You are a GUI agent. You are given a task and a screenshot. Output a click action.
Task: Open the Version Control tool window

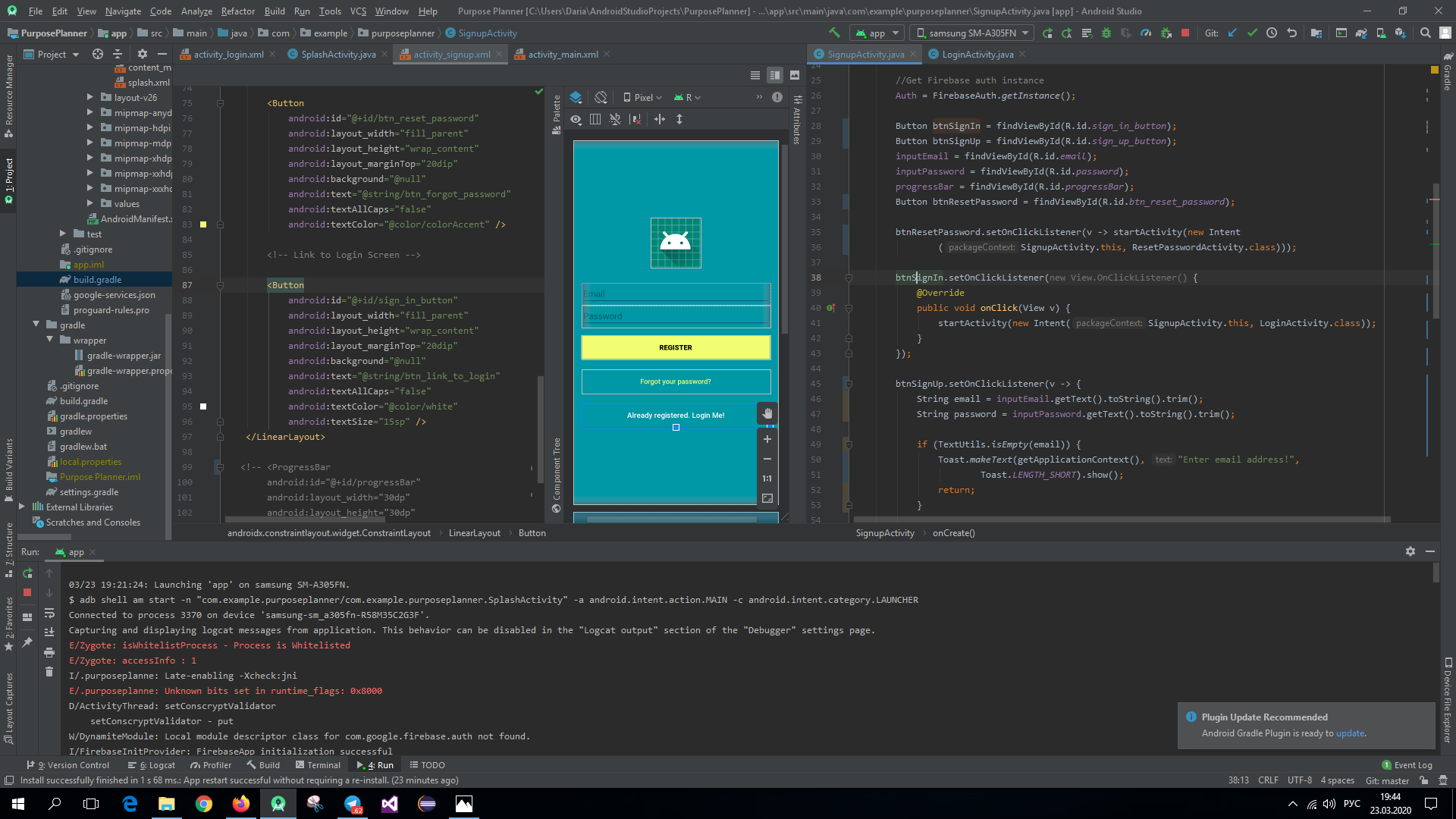[68, 765]
